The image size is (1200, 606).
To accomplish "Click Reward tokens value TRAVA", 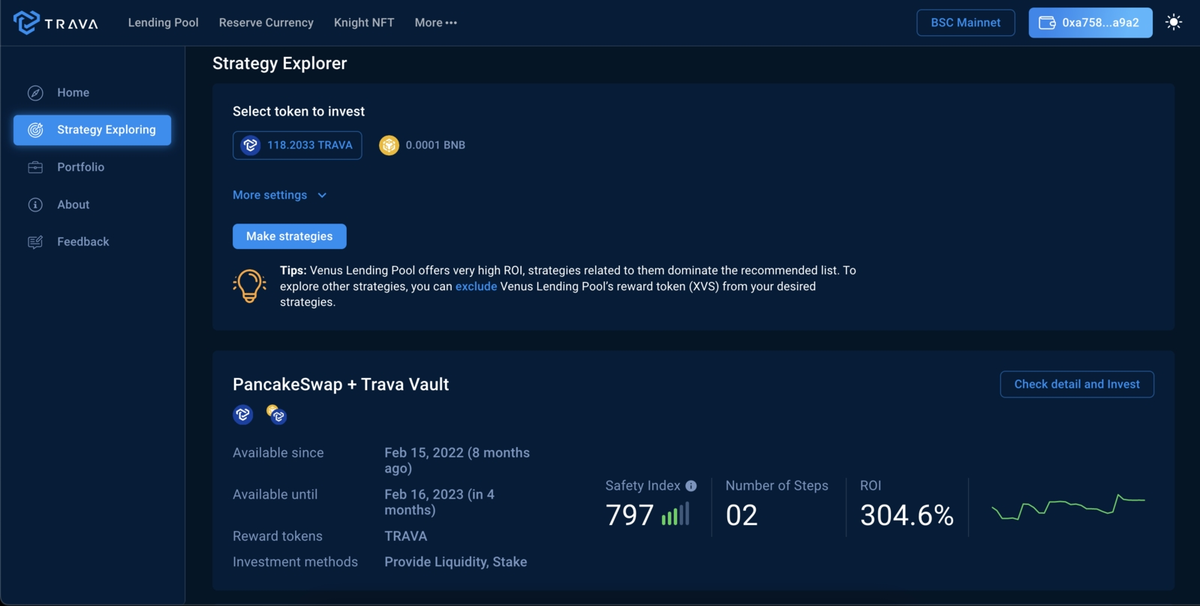I will (406, 536).
